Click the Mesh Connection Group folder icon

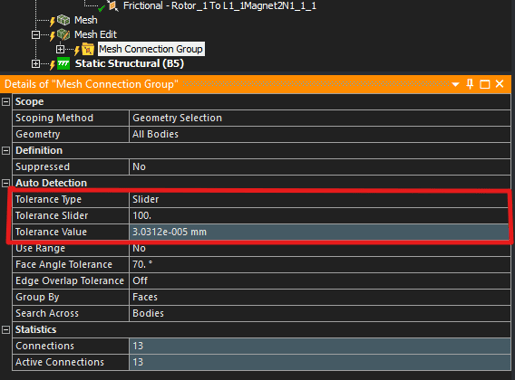(88, 49)
